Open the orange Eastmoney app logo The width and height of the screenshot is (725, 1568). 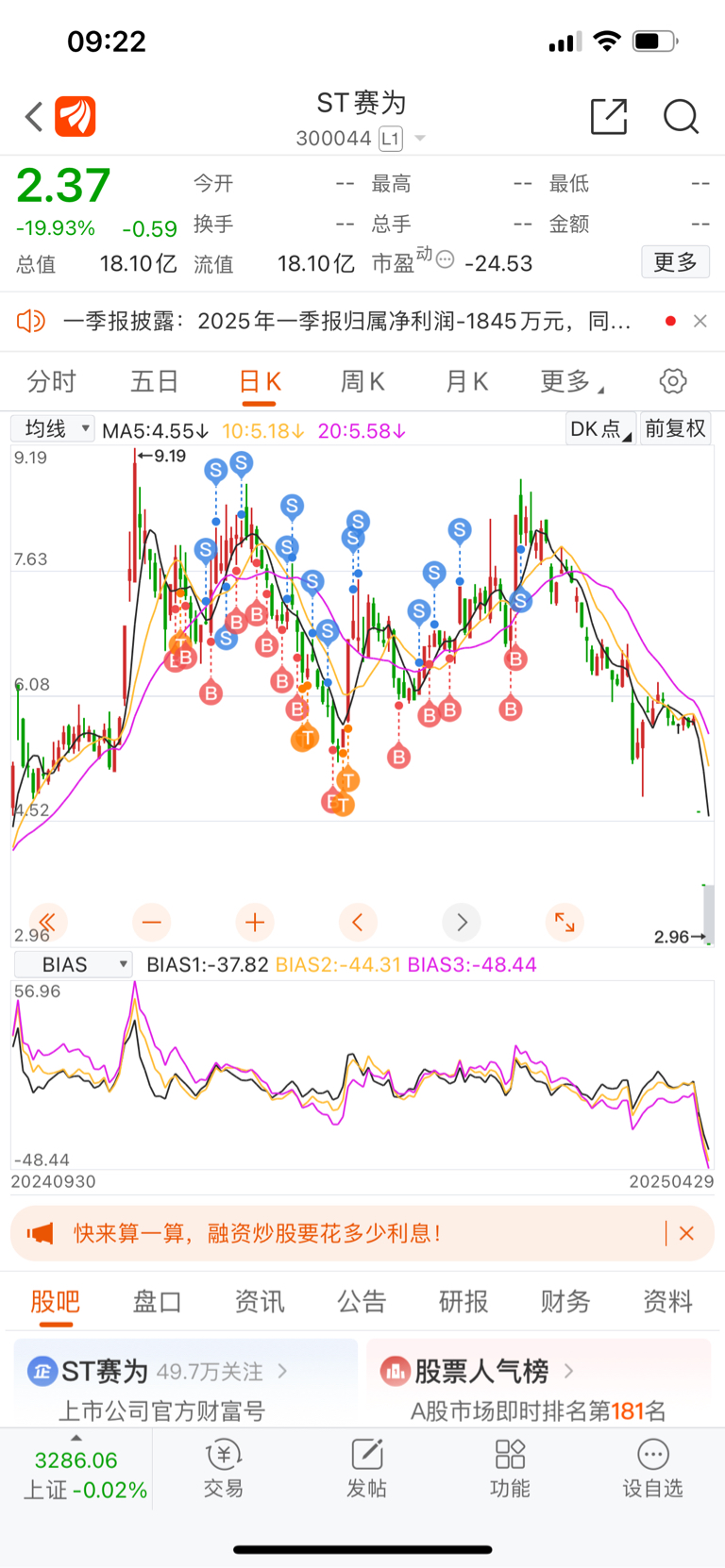(x=76, y=117)
